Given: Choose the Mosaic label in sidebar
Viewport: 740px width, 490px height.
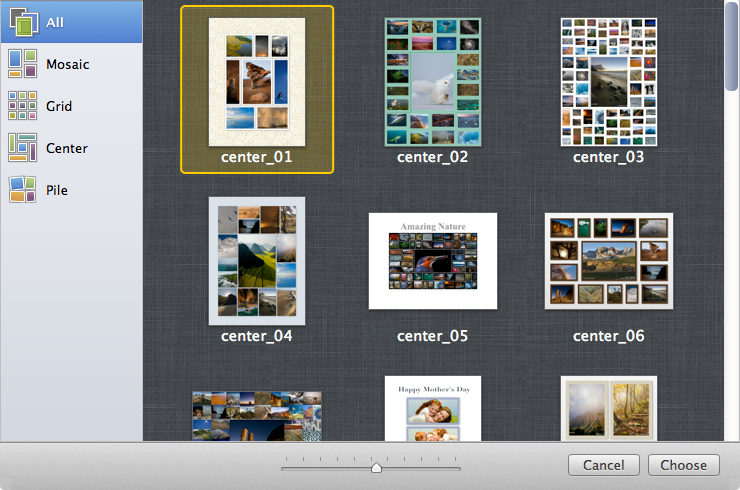Looking at the screenshot, I should (x=67, y=64).
